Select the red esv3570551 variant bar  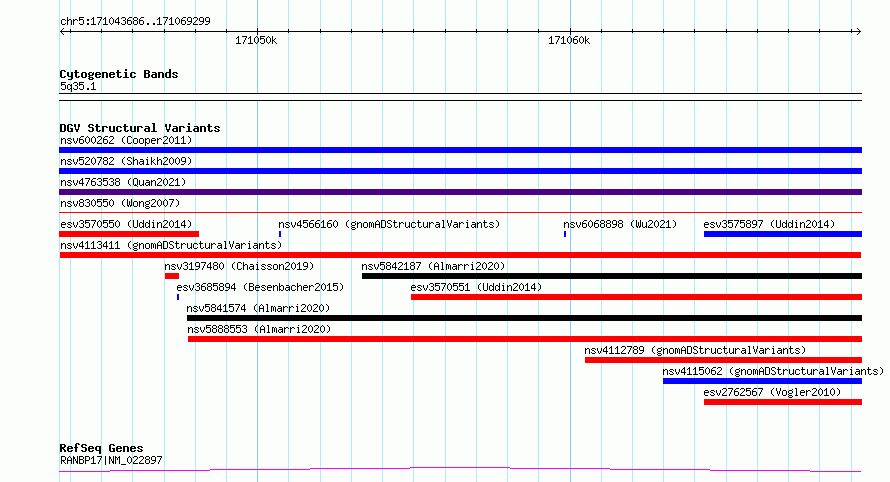(636, 297)
